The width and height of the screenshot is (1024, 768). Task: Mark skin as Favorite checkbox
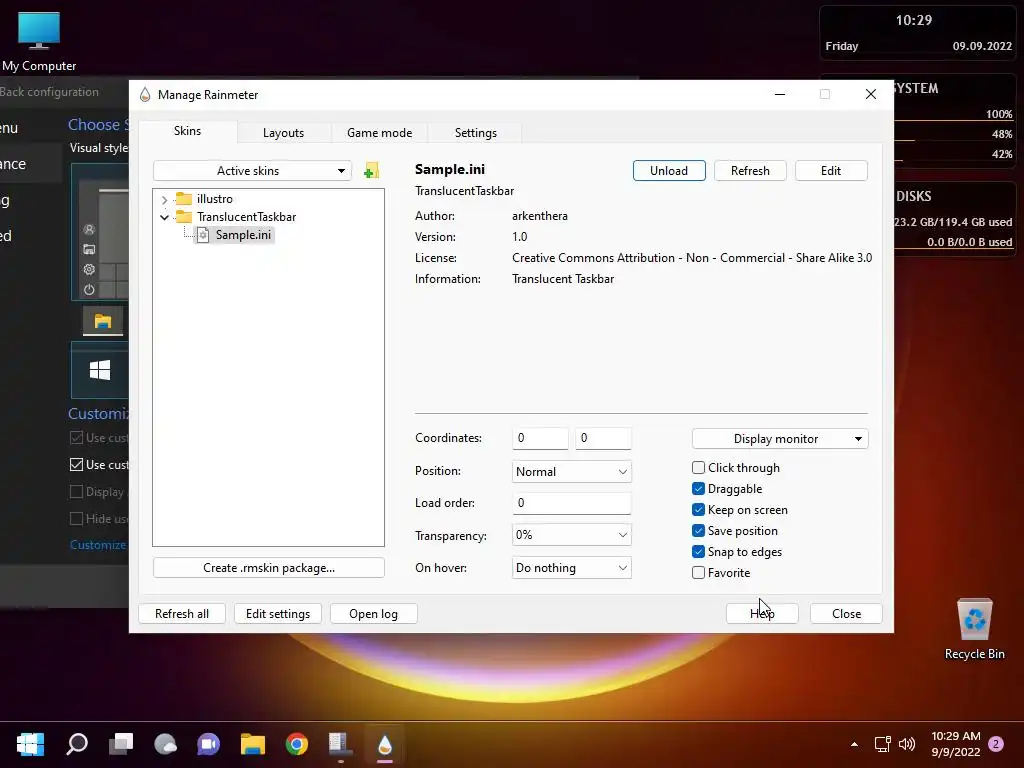[x=698, y=573]
